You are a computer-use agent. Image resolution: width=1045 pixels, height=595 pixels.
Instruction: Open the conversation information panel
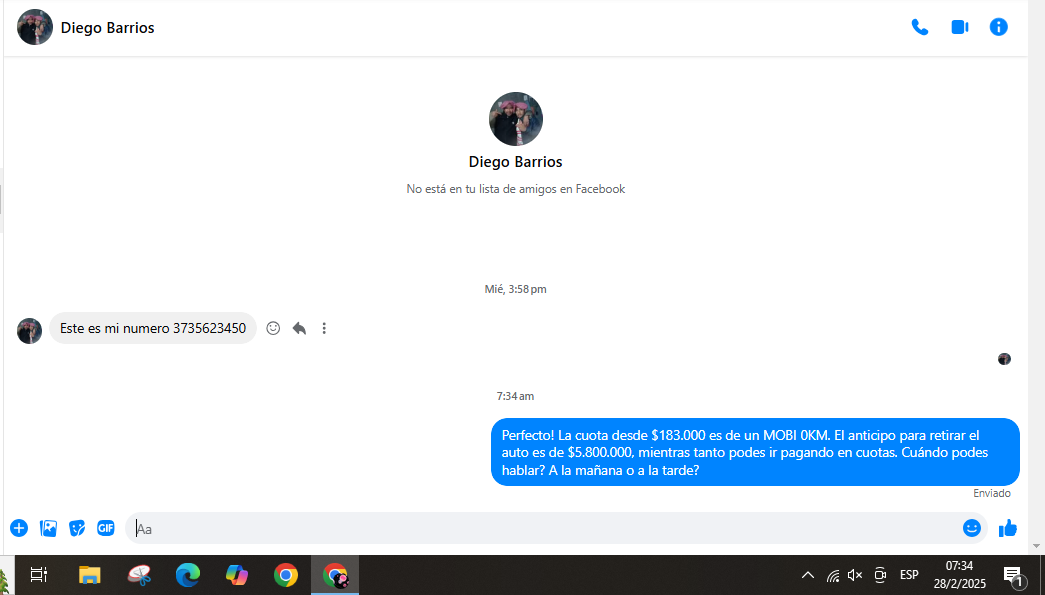point(998,27)
